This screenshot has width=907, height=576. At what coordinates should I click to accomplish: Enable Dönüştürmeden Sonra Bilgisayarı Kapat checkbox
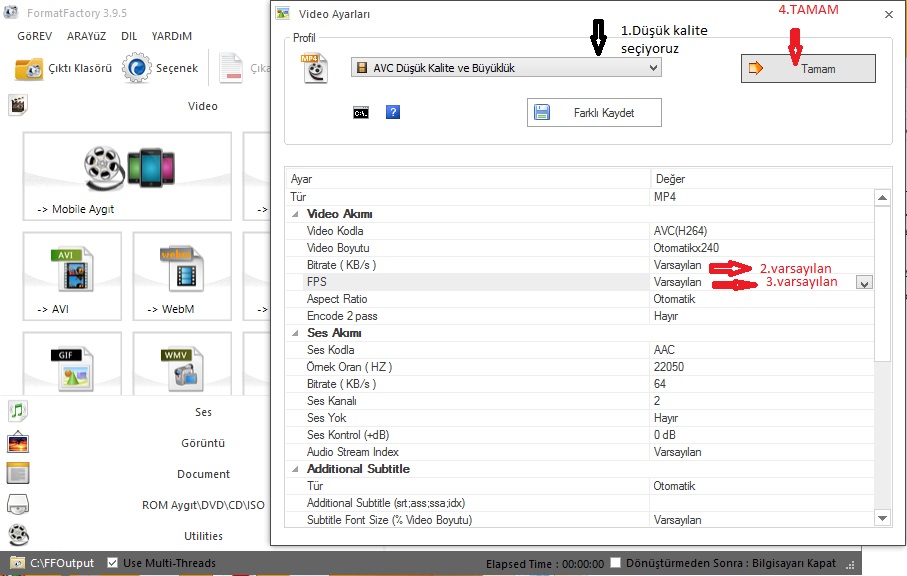coord(615,563)
